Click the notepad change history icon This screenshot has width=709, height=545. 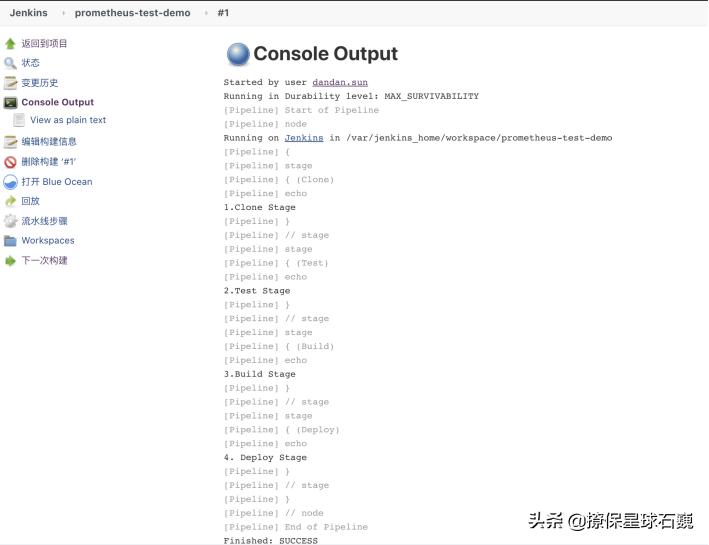10,83
